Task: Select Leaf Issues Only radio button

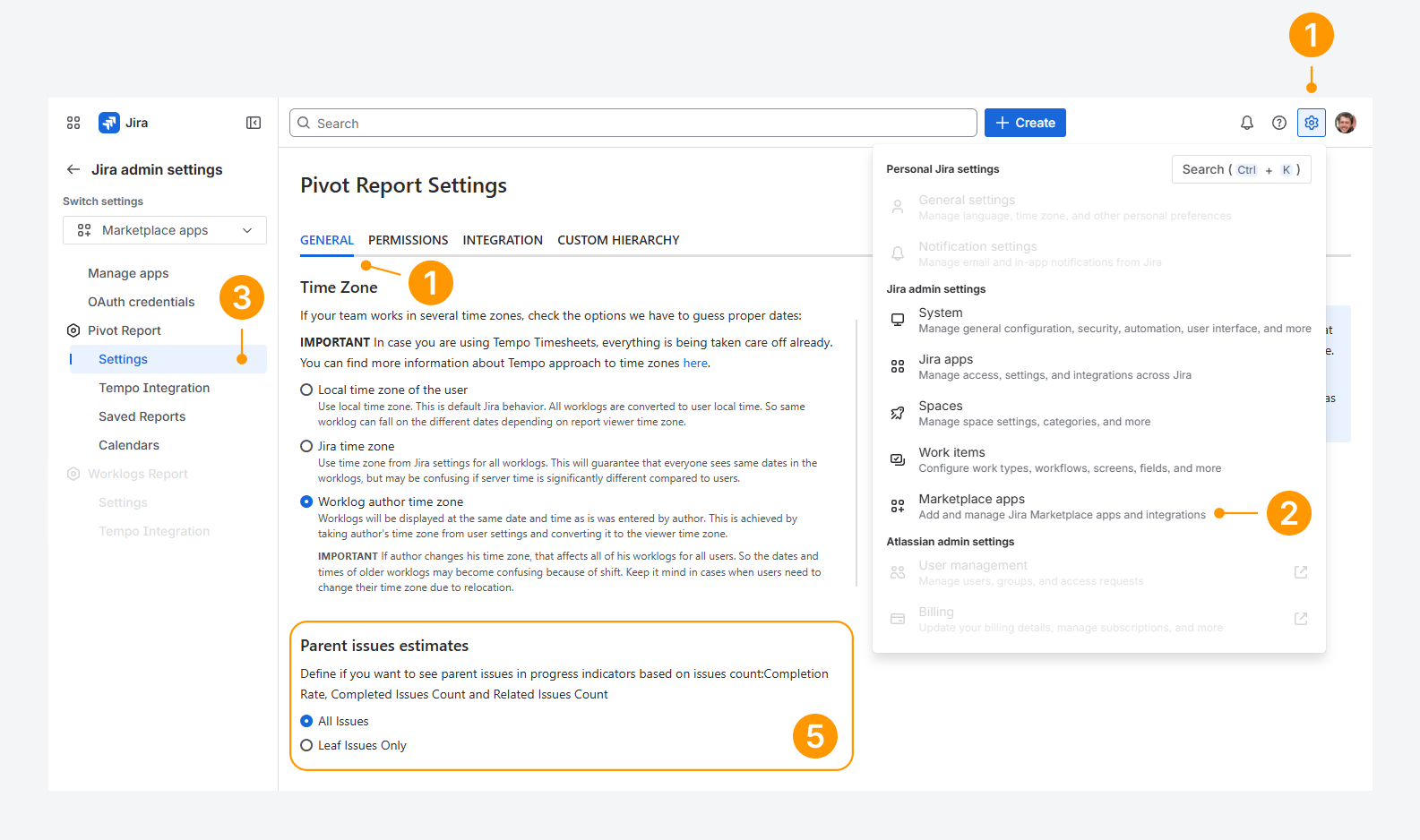Action: [306, 745]
